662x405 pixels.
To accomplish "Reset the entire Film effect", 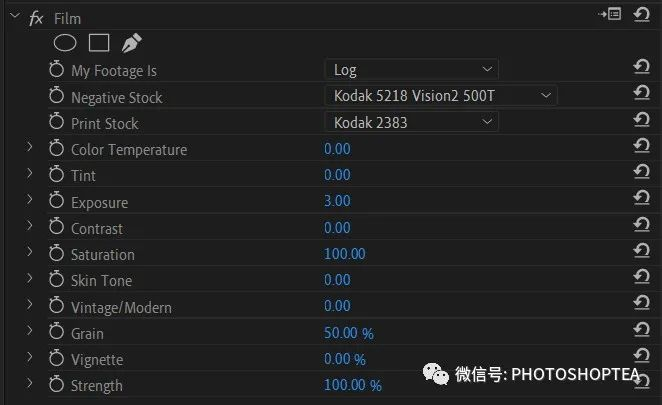I will [641, 14].
